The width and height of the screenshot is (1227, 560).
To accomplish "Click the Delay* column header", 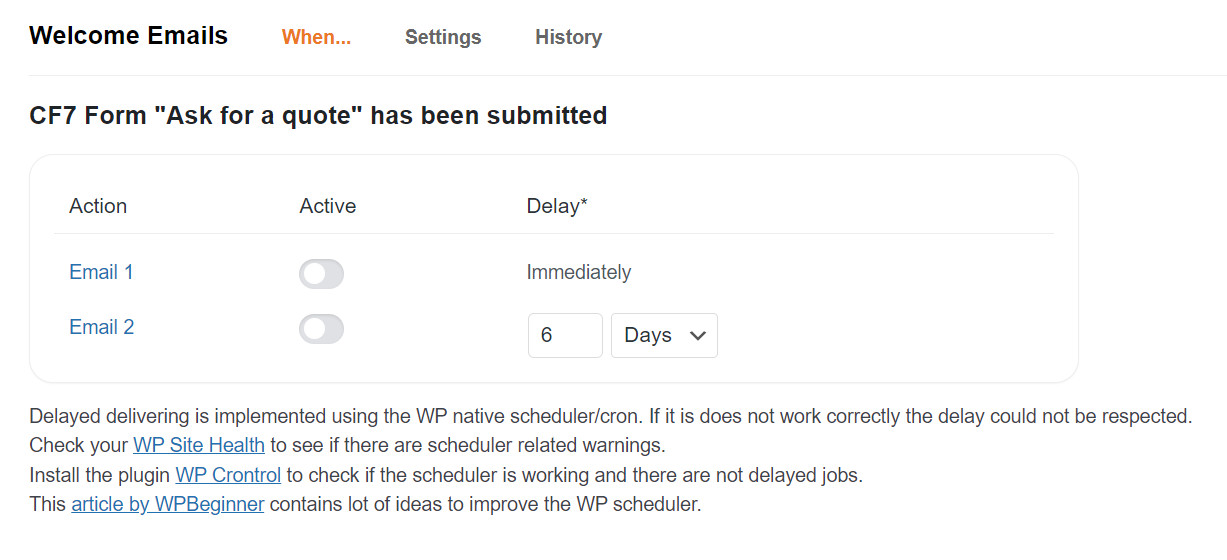I will tap(557, 206).
